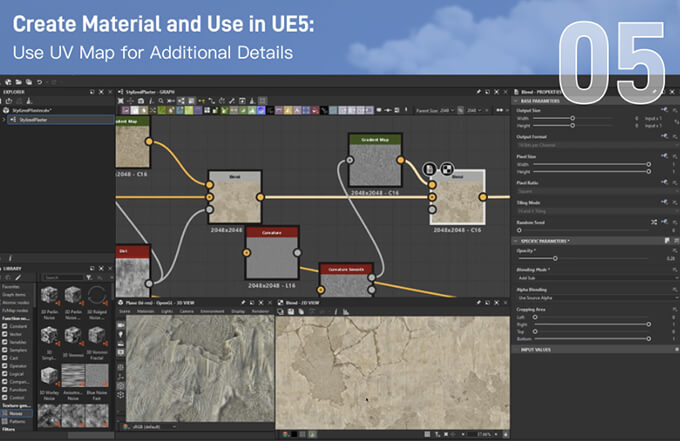
Task: Toggle Output Size inheritance icon
Action: 664,110
